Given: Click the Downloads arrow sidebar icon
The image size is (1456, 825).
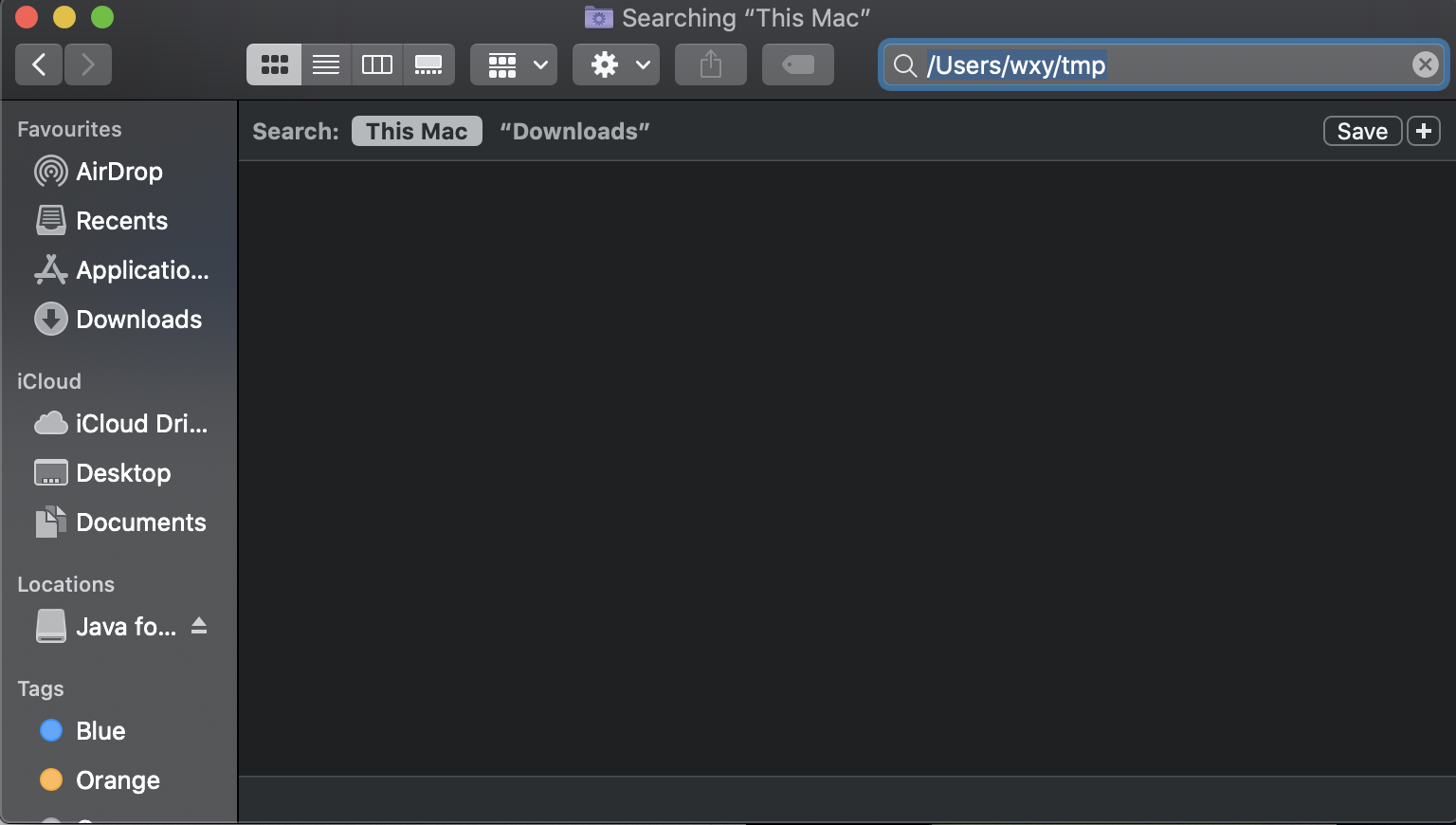Looking at the screenshot, I should [50, 320].
